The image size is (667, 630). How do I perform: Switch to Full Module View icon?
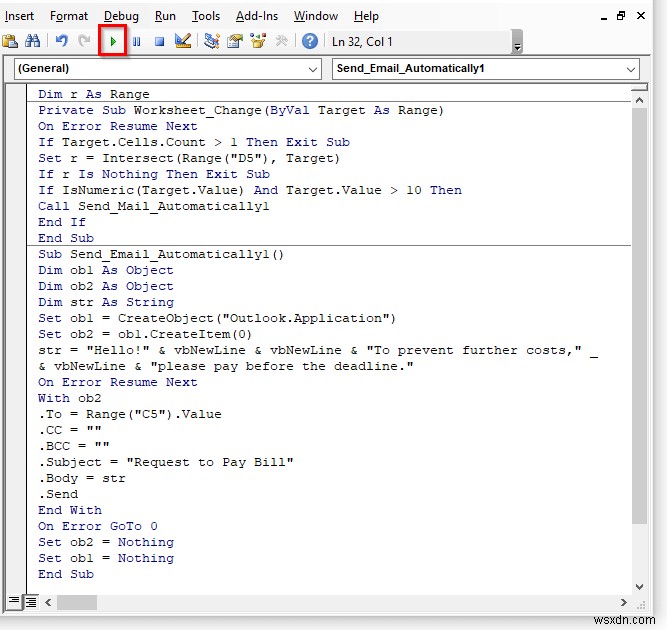(31, 602)
